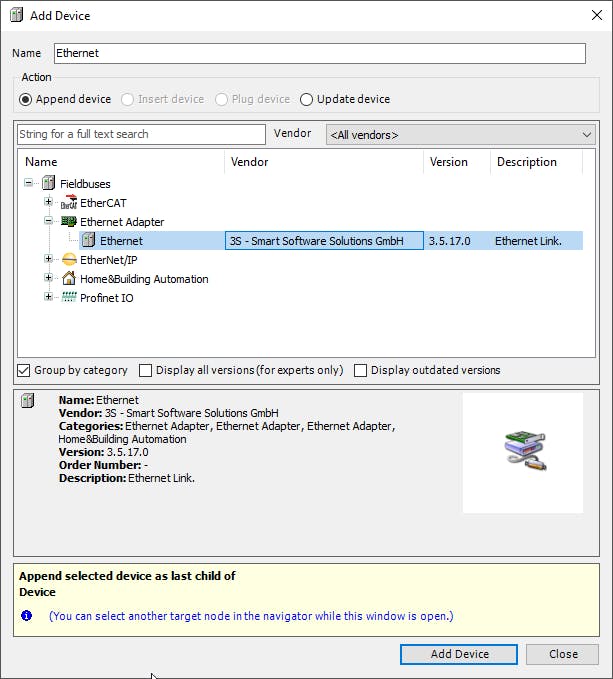Click the Name input field
613x679 pixels.
coord(320,53)
